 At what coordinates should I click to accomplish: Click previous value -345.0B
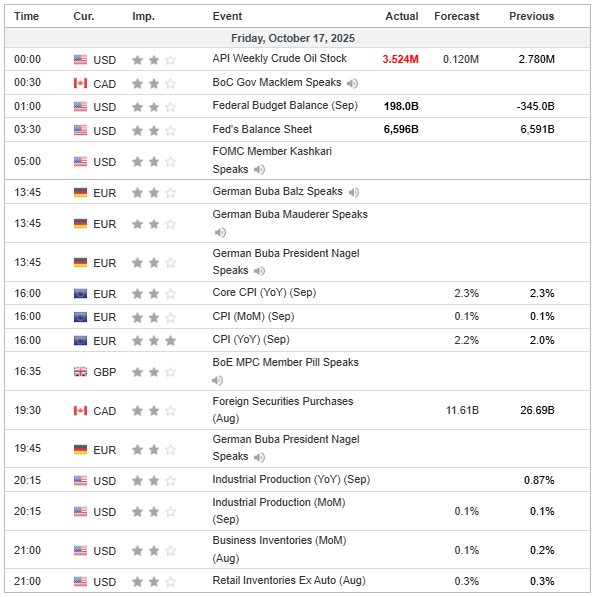click(536, 106)
